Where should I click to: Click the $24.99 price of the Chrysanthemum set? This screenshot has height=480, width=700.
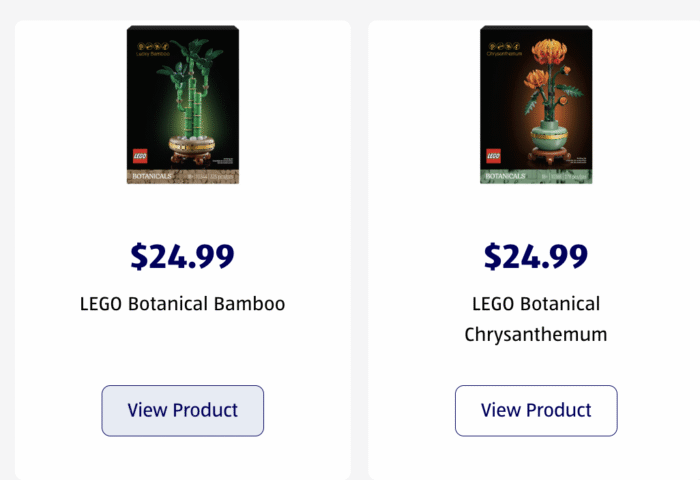535,256
